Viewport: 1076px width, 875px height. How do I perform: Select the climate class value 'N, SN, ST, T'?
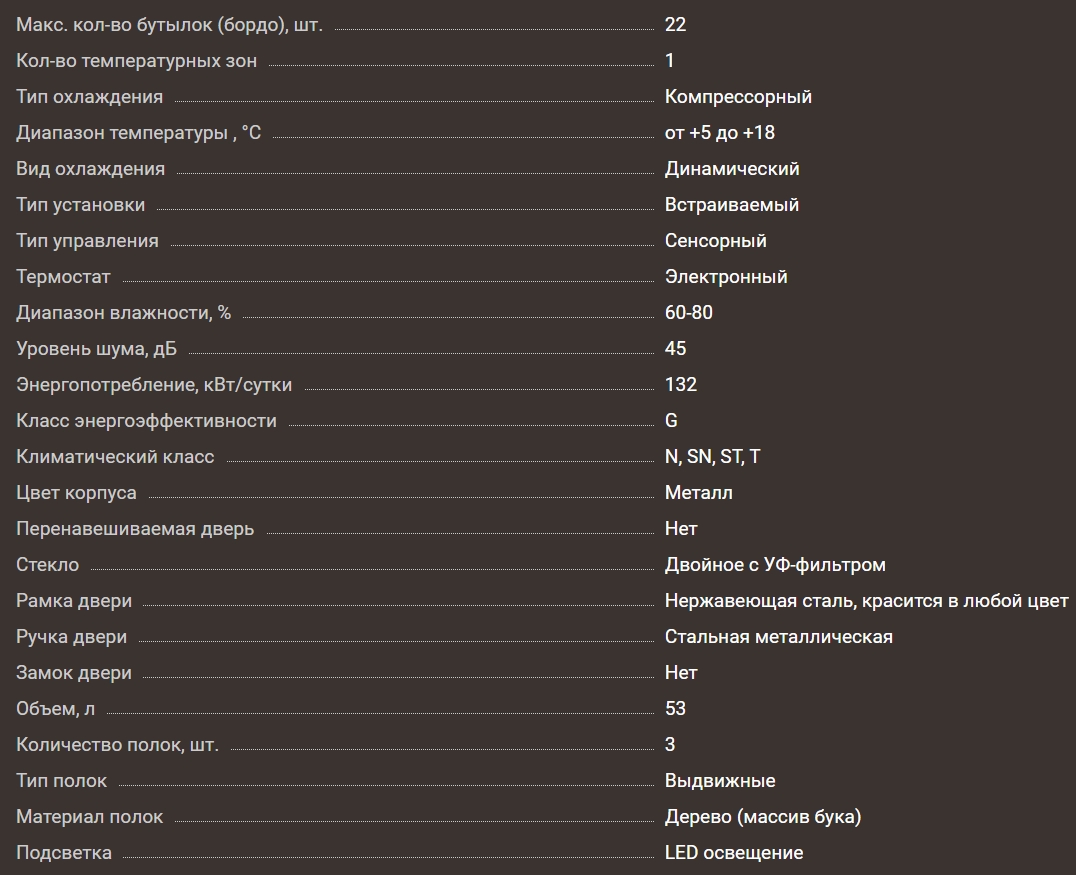pyautogui.click(x=712, y=457)
